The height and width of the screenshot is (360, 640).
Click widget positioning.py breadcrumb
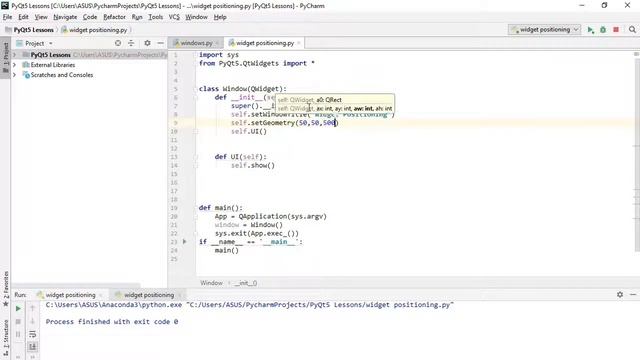coord(98,30)
